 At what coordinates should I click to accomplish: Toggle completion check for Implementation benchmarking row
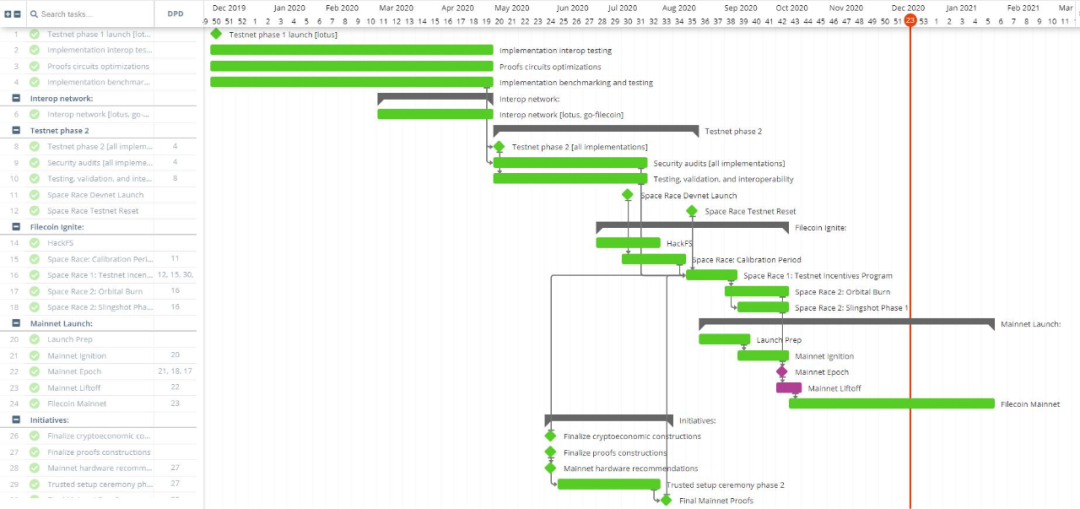[x=34, y=82]
